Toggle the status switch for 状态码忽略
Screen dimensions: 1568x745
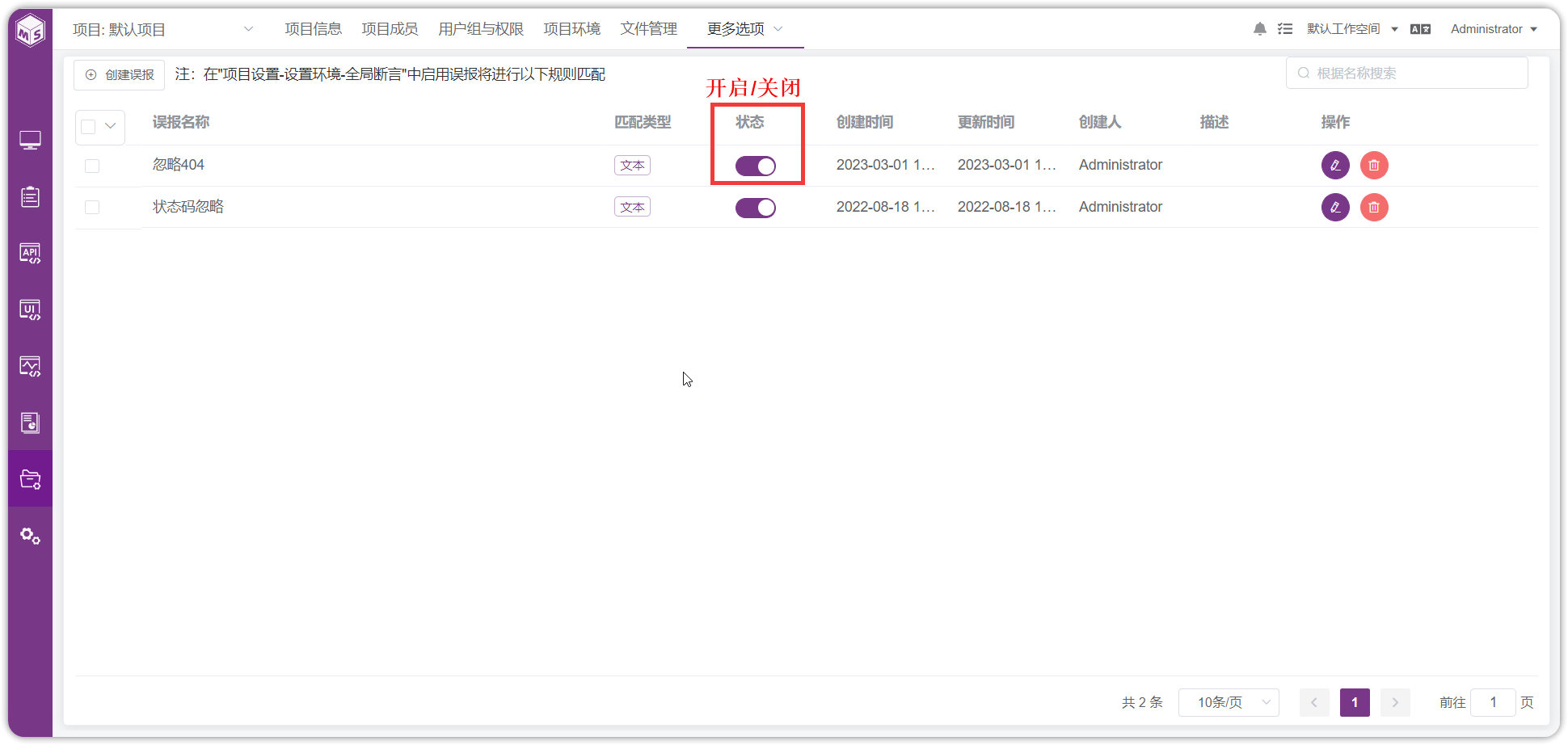pyautogui.click(x=756, y=208)
